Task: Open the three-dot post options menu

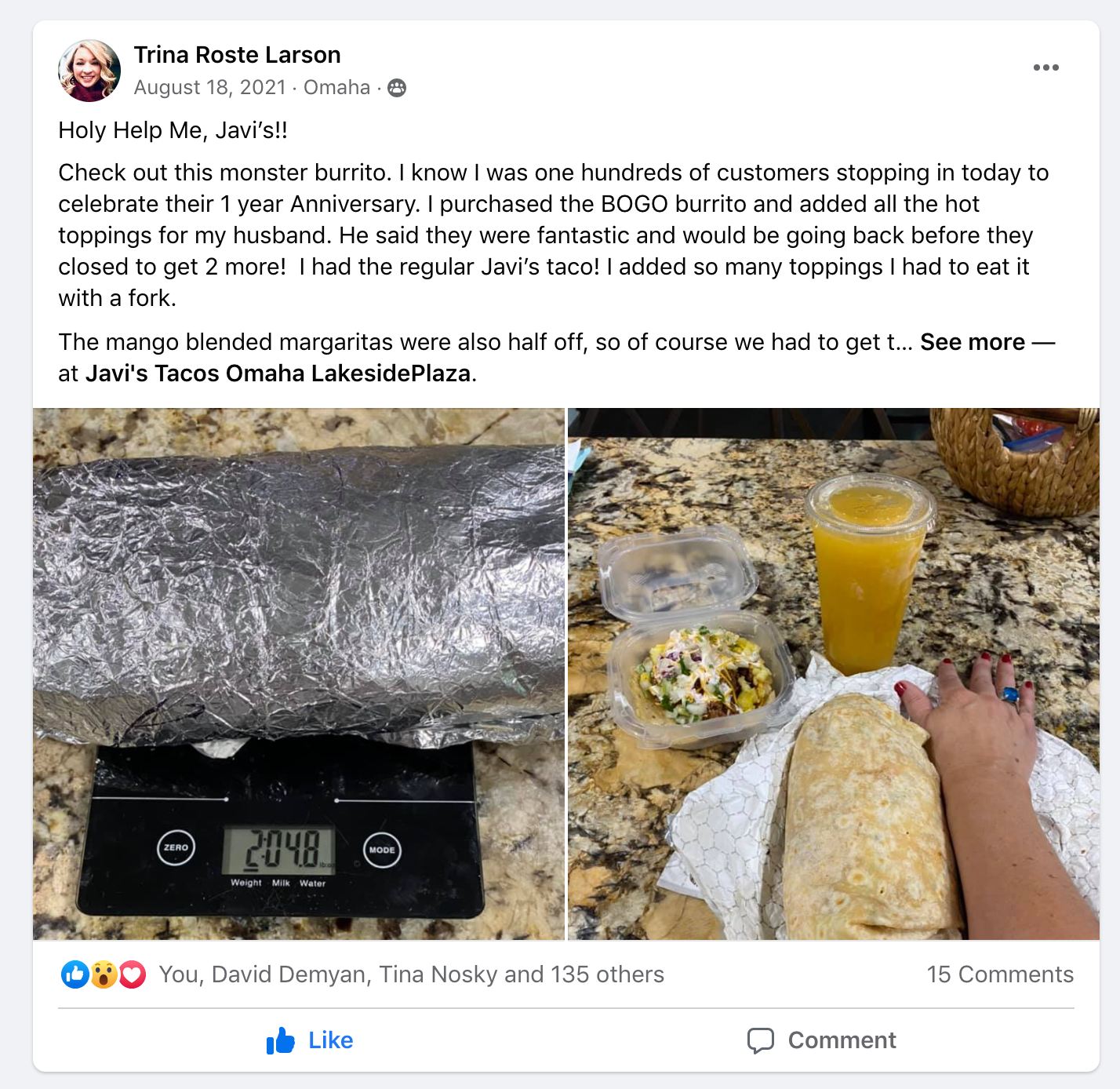Action: [x=1045, y=67]
